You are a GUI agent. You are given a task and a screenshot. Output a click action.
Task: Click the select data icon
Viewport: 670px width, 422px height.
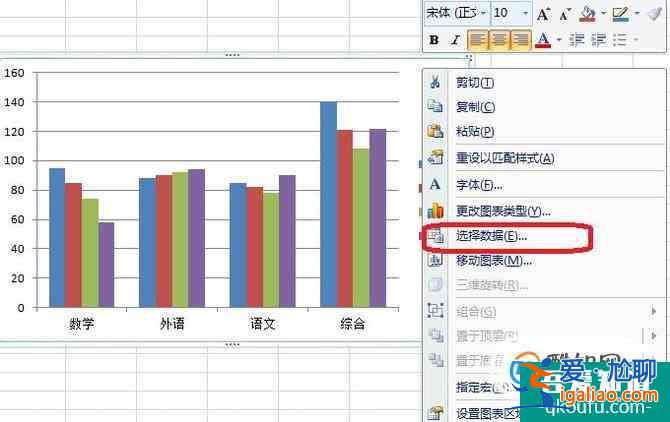pyautogui.click(x=436, y=235)
